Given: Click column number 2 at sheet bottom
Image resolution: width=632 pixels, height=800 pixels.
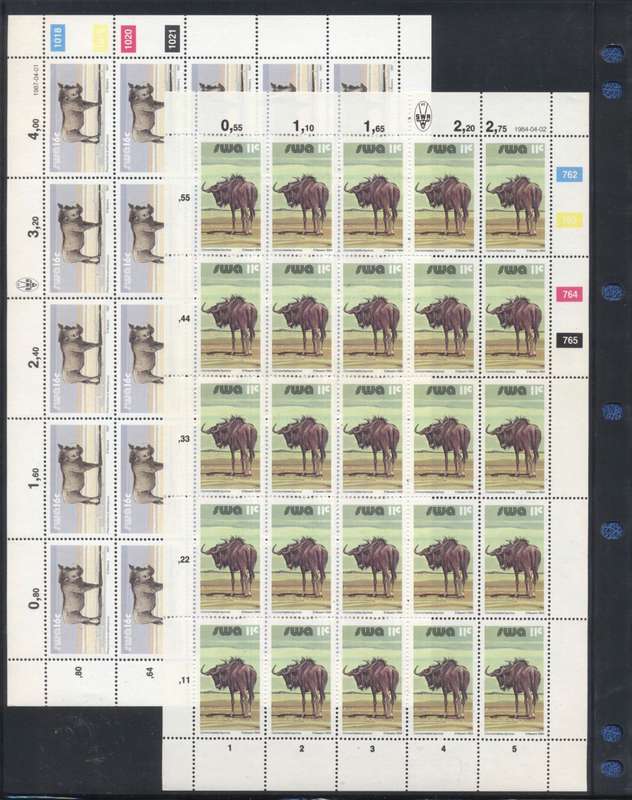Looking at the screenshot, I should click(301, 748).
